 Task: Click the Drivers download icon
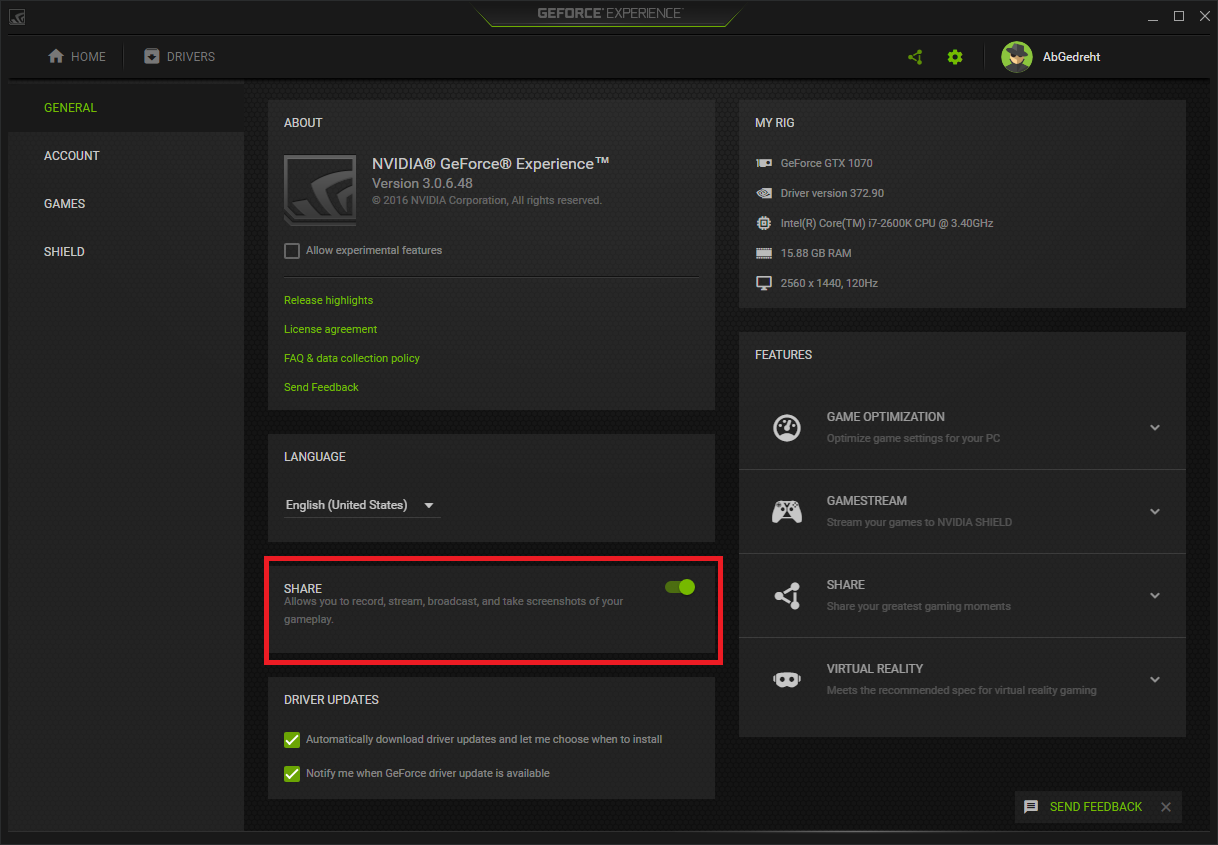151,56
